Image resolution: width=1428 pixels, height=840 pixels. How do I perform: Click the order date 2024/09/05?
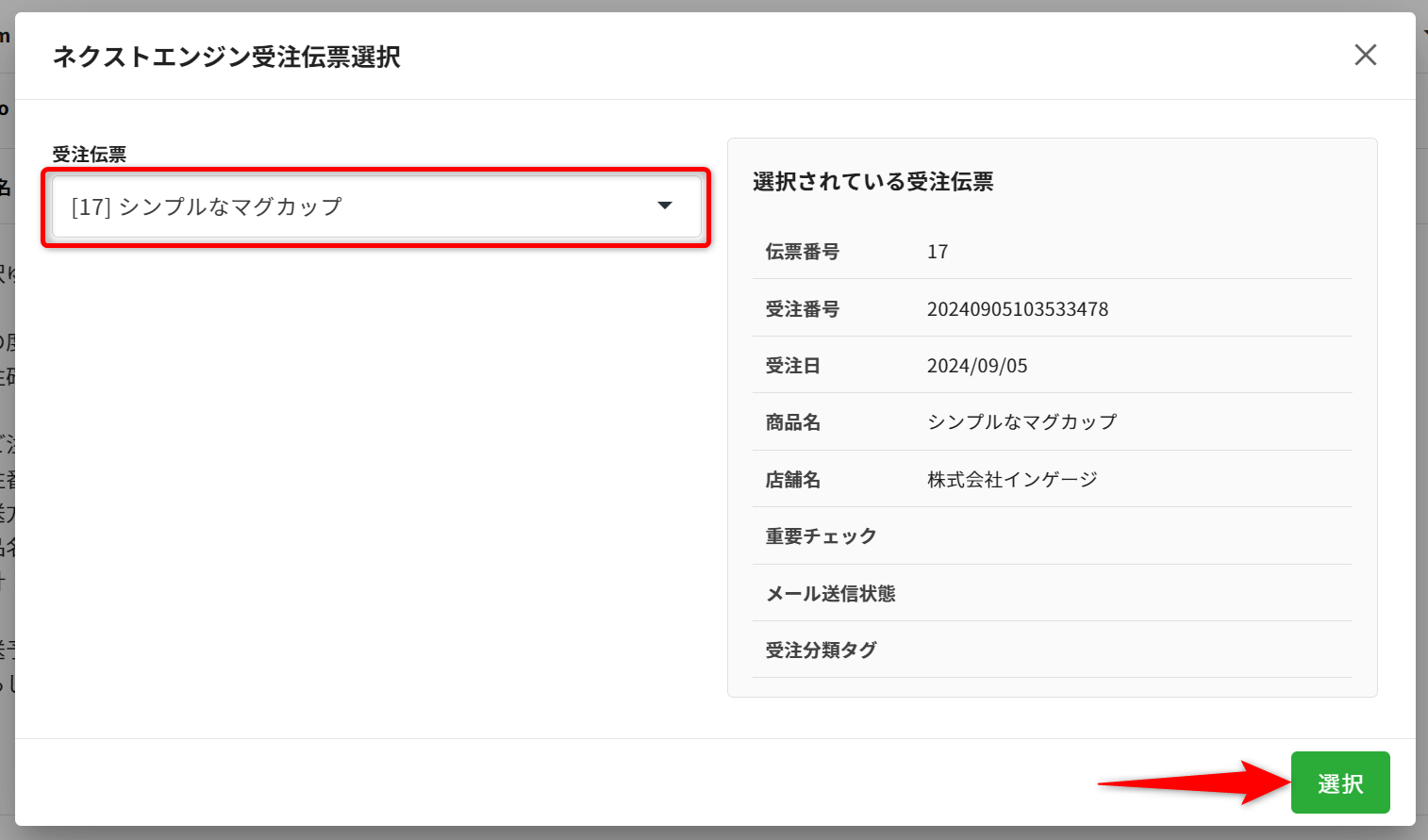[977, 366]
